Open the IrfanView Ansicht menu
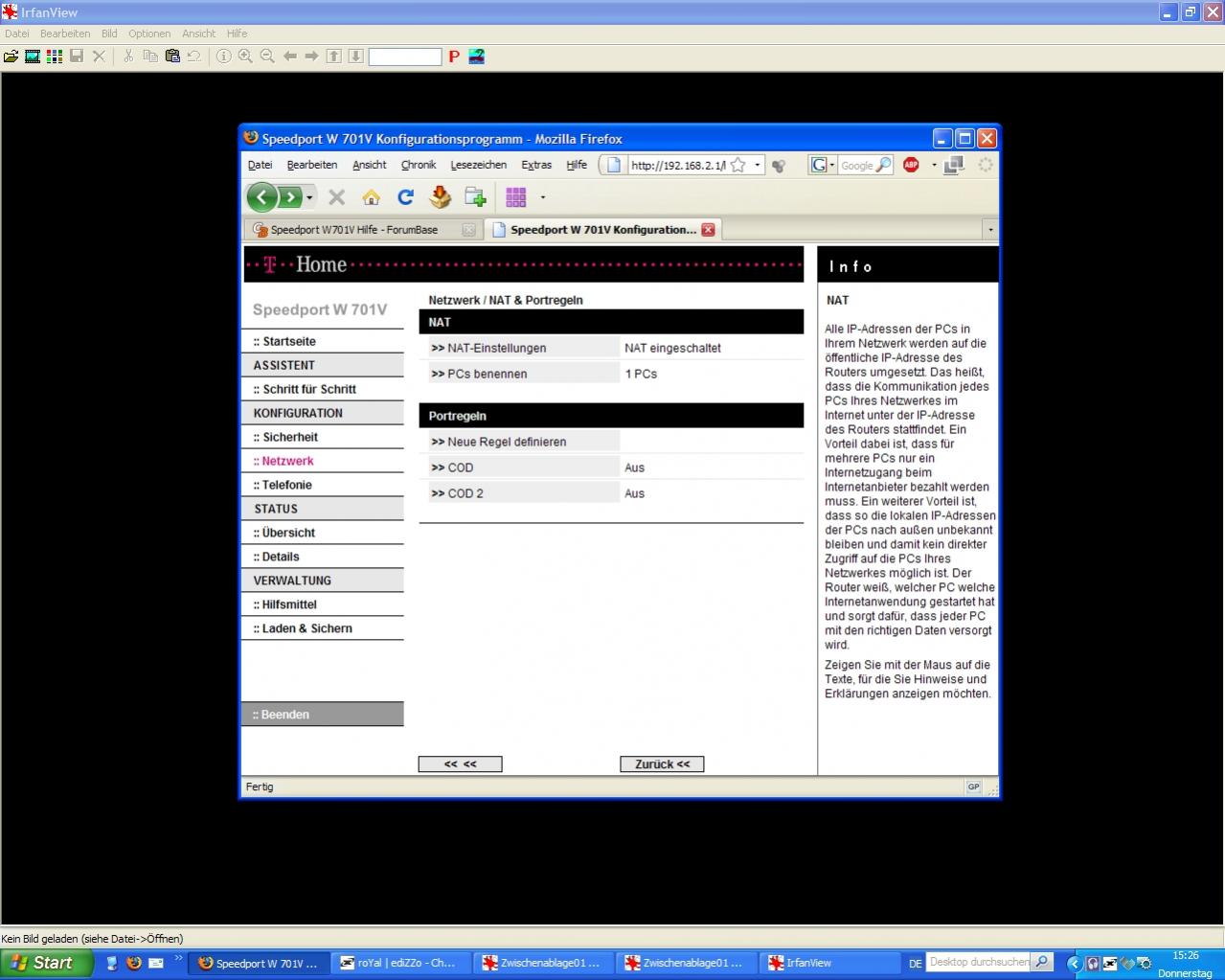The width and height of the screenshot is (1225, 980). [x=199, y=34]
